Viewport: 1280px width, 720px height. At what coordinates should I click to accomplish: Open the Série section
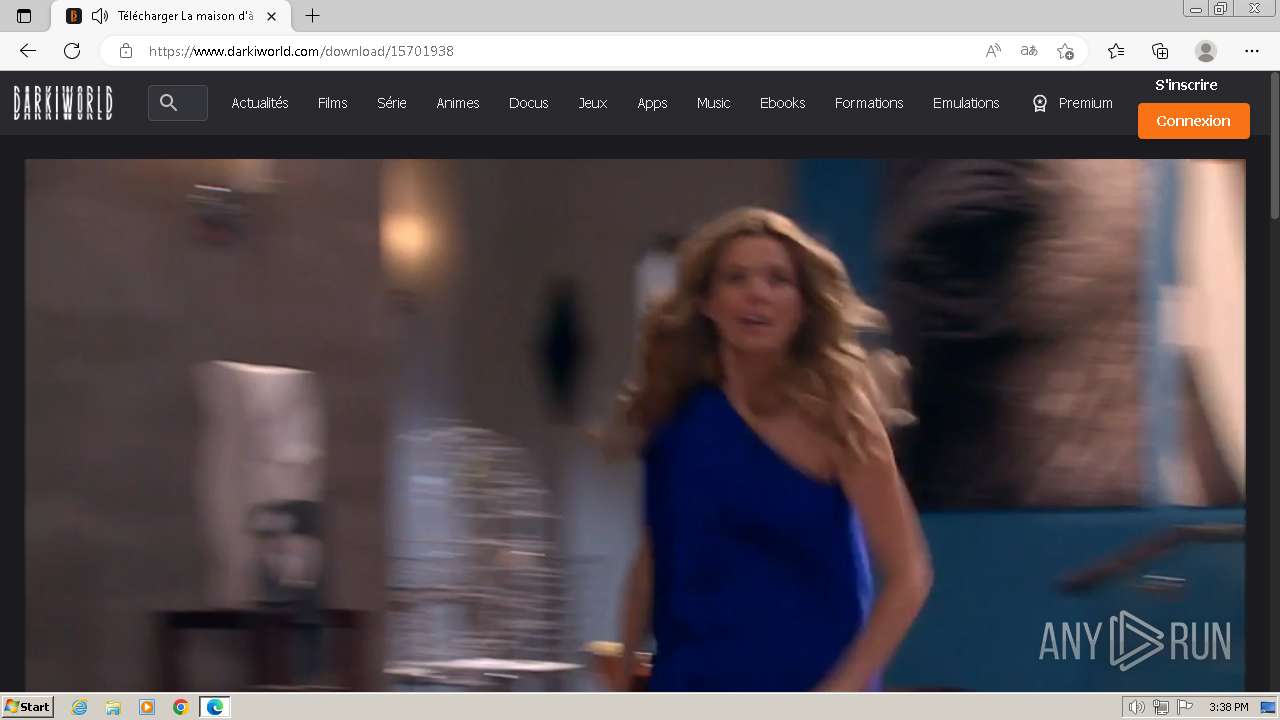[x=392, y=103]
